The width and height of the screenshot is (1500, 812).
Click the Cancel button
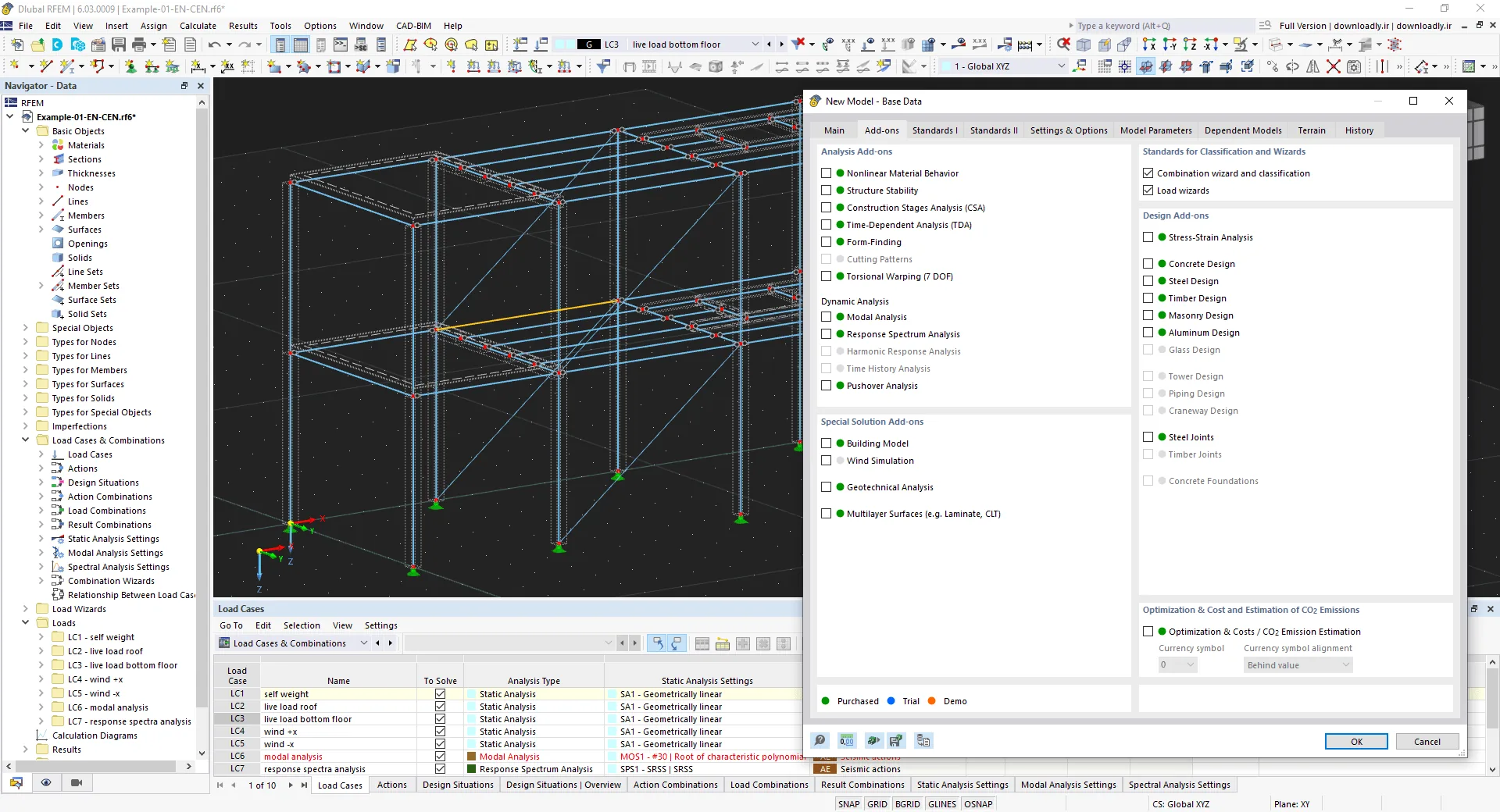pos(1427,742)
